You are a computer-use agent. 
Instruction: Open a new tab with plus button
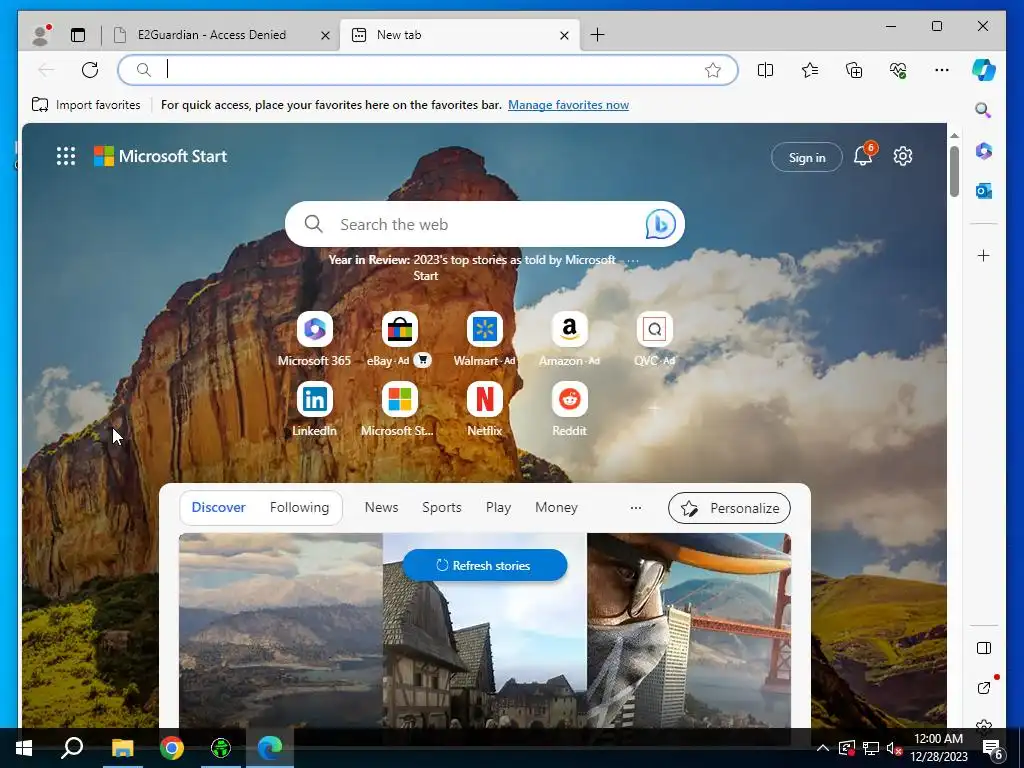click(597, 35)
